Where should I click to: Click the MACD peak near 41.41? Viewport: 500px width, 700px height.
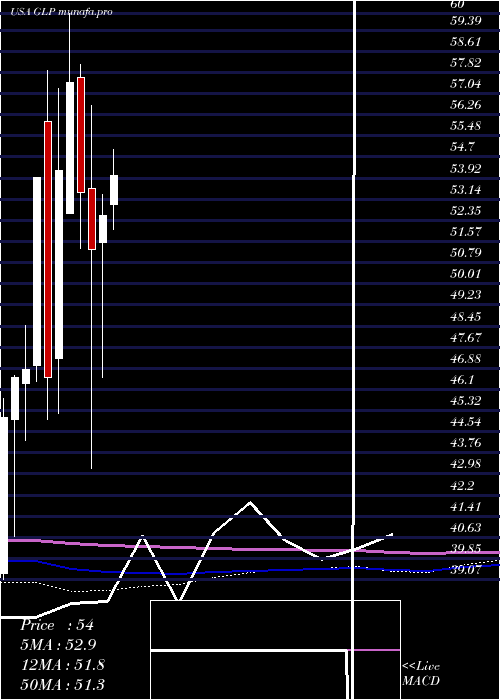pyautogui.click(x=250, y=503)
